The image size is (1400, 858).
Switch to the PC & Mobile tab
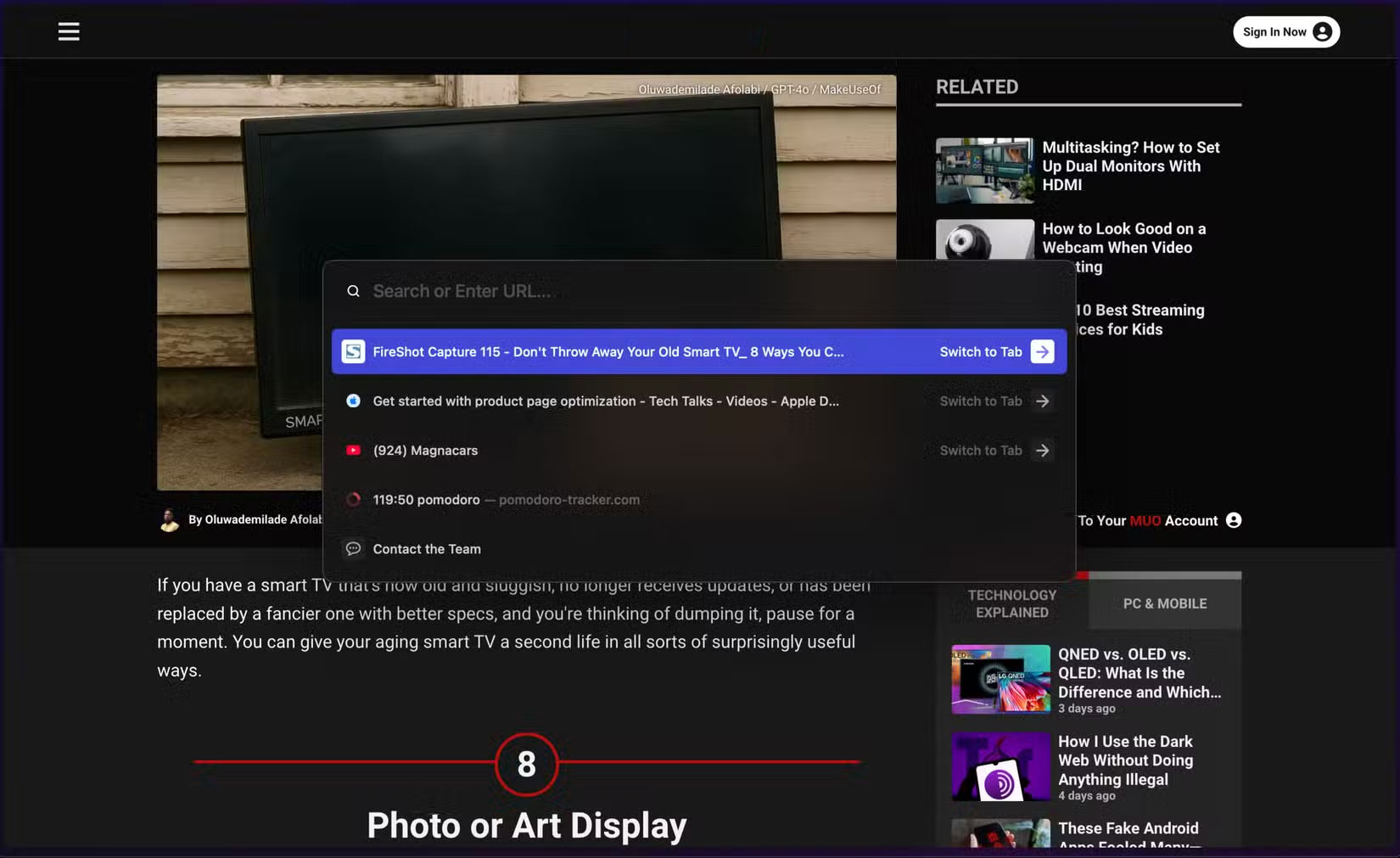coord(1164,603)
